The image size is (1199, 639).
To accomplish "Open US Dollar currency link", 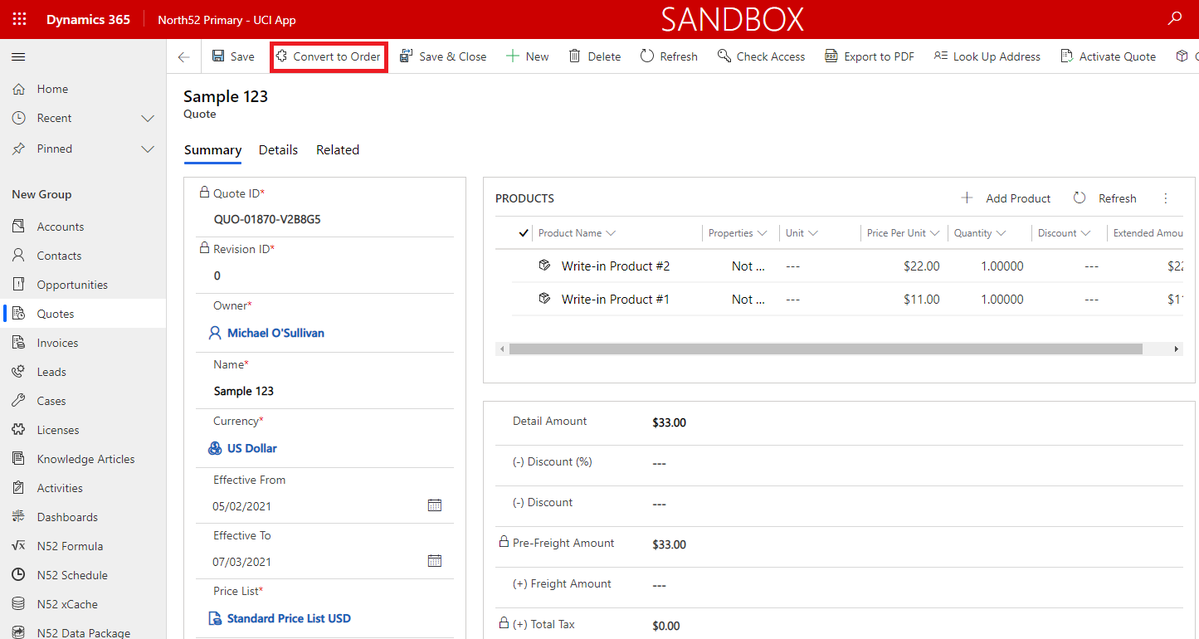I will (x=252, y=449).
